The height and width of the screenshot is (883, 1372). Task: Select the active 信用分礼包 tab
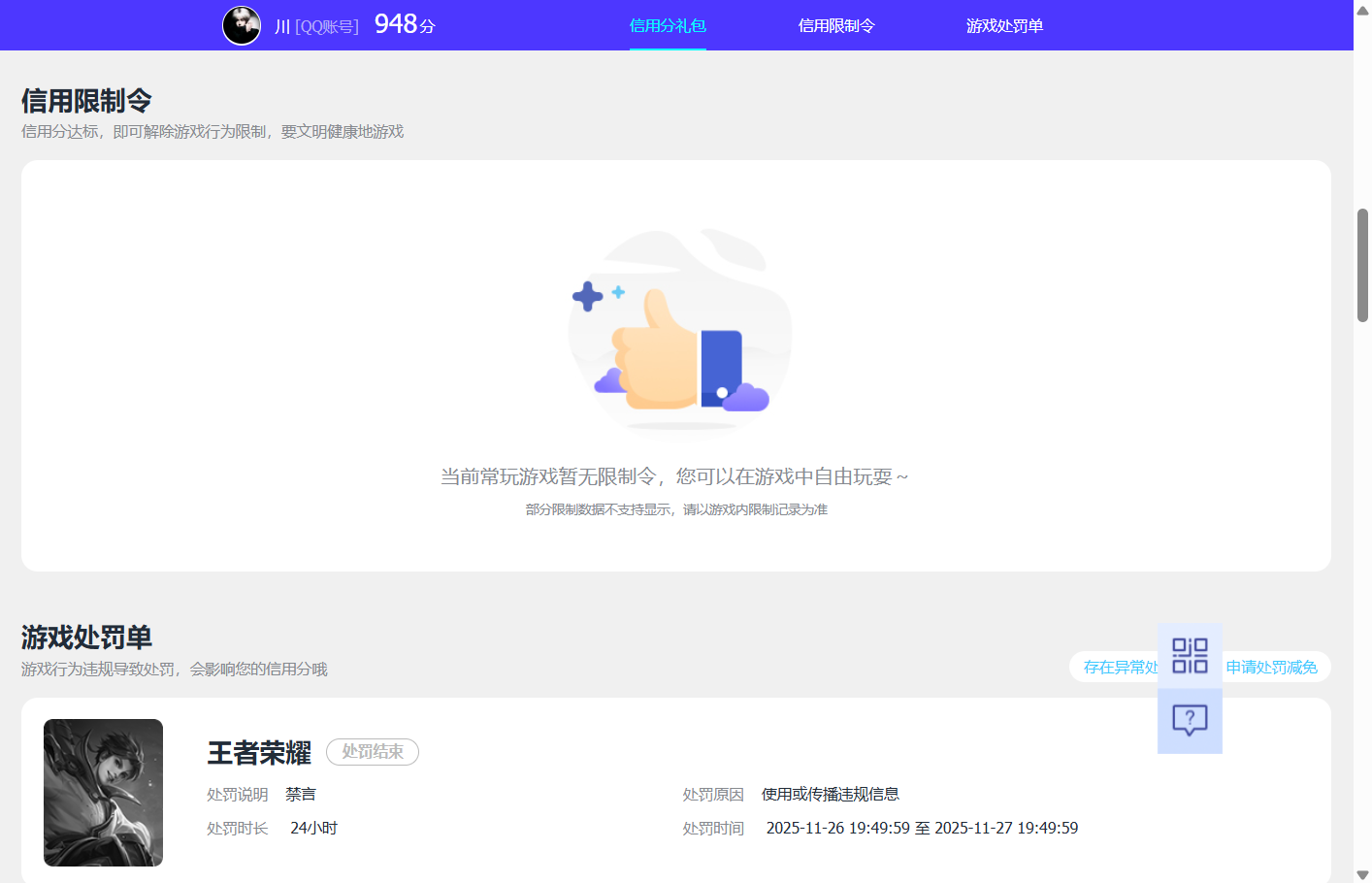point(667,26)
